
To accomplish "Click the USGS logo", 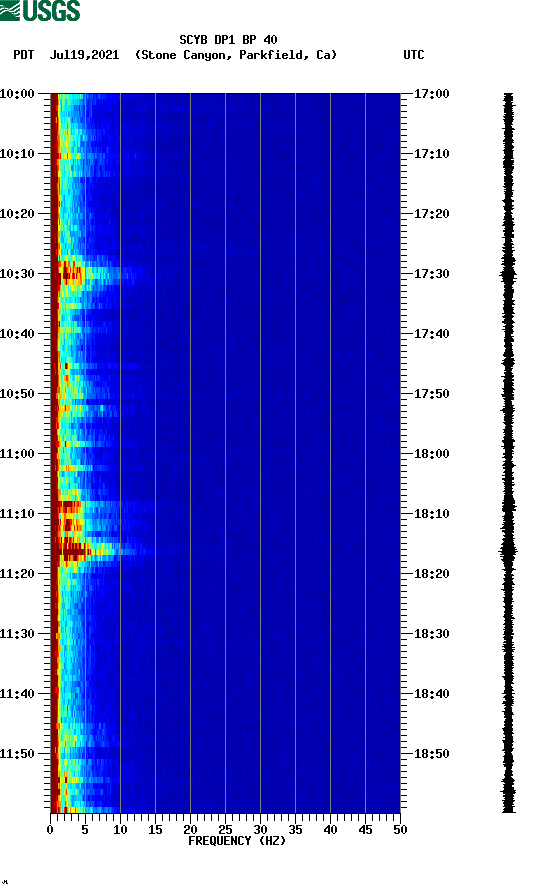I will 40,10.
